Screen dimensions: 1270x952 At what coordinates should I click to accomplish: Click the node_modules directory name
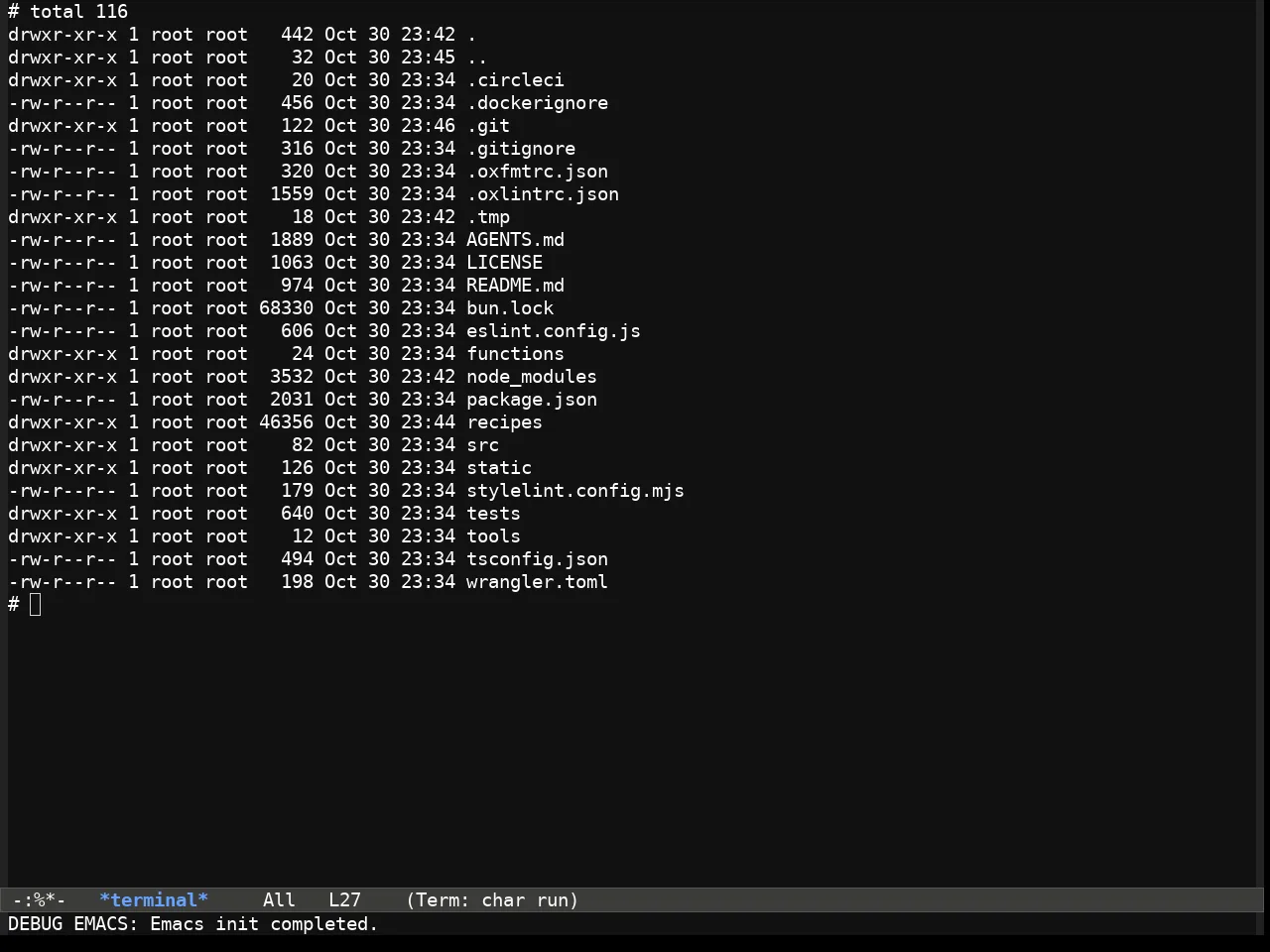tap(532, 377)
